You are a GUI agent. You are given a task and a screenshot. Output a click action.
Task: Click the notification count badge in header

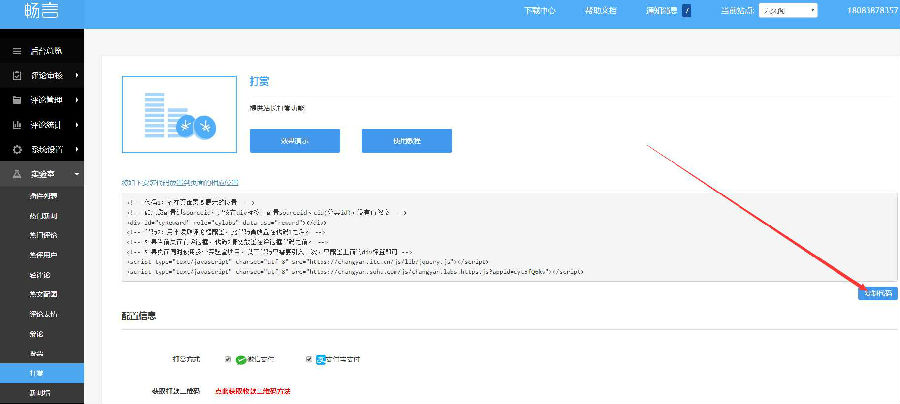tap(687, 11)
